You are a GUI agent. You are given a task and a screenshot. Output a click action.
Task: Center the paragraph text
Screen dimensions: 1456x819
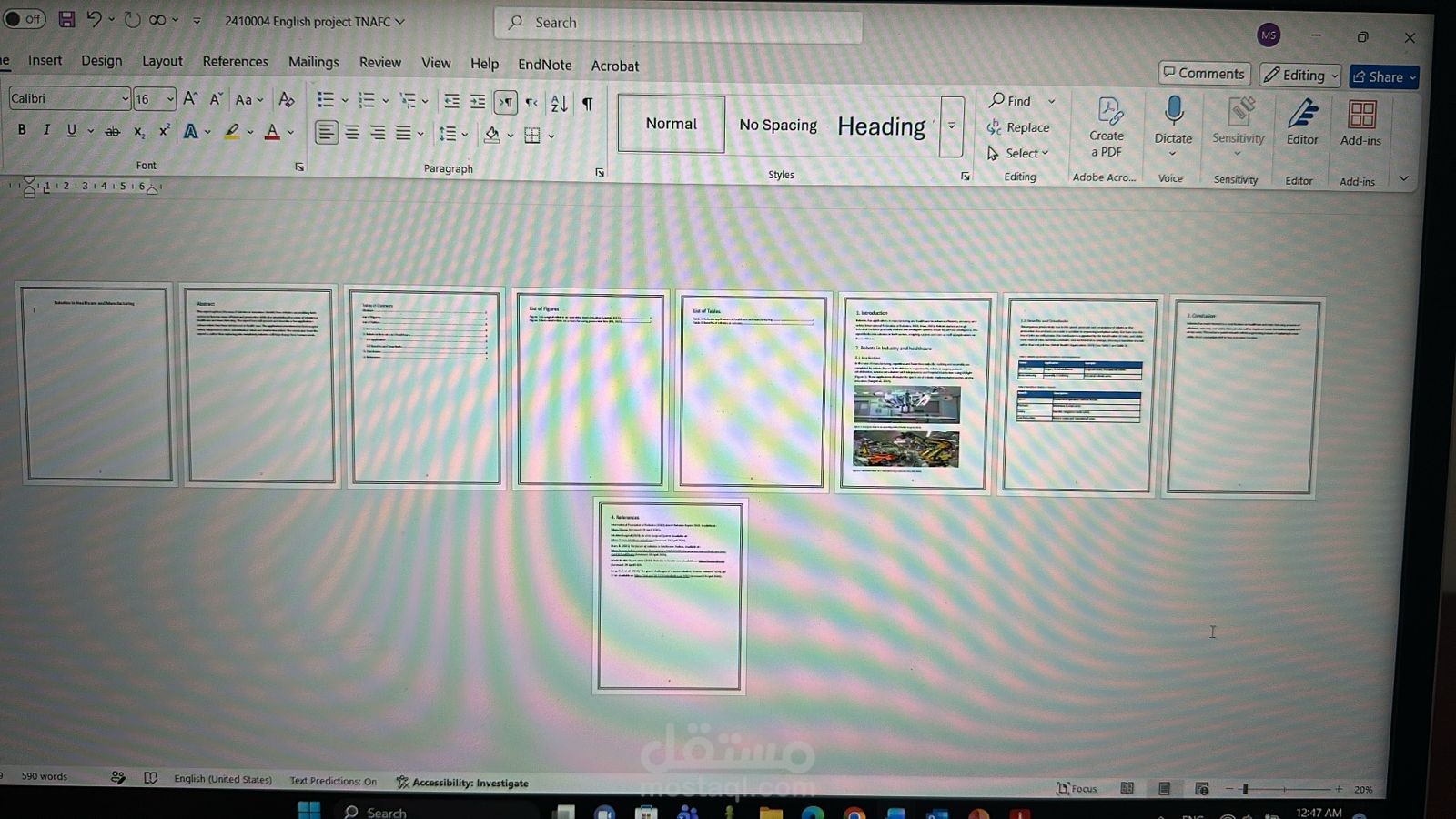352,133
